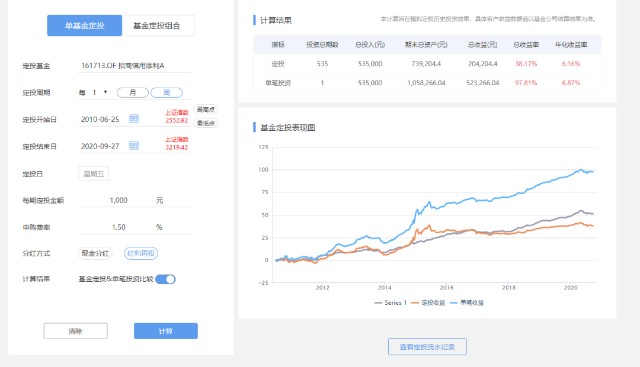Image resolution: width=640 pixels, height=367 pixels.
Task: Click the 204,204.4 total profit cell
Action: (x=482, y=64)
